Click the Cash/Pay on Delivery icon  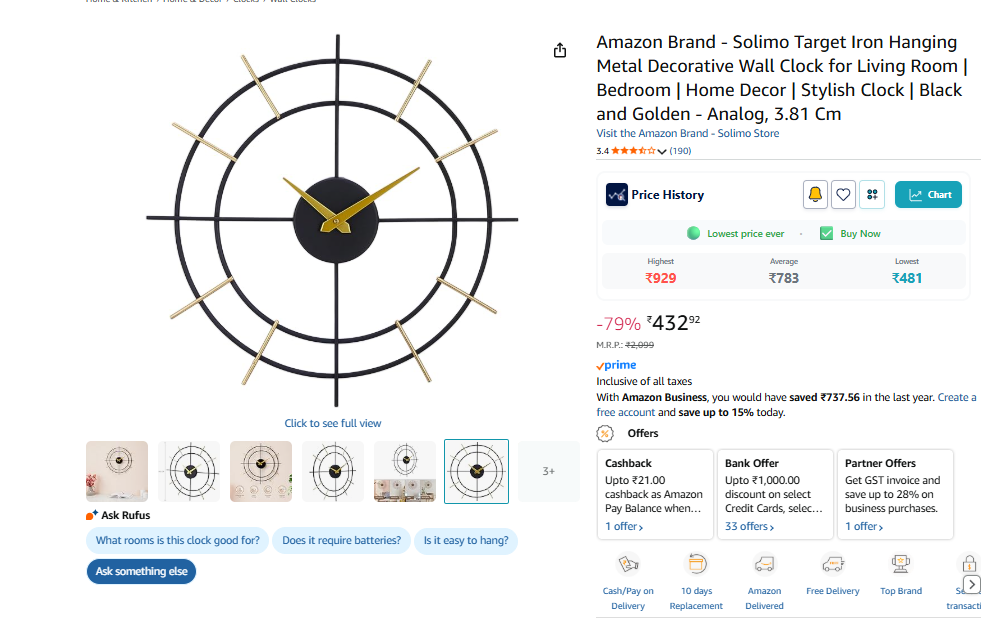pyautogui.click(x=628, y=564)
